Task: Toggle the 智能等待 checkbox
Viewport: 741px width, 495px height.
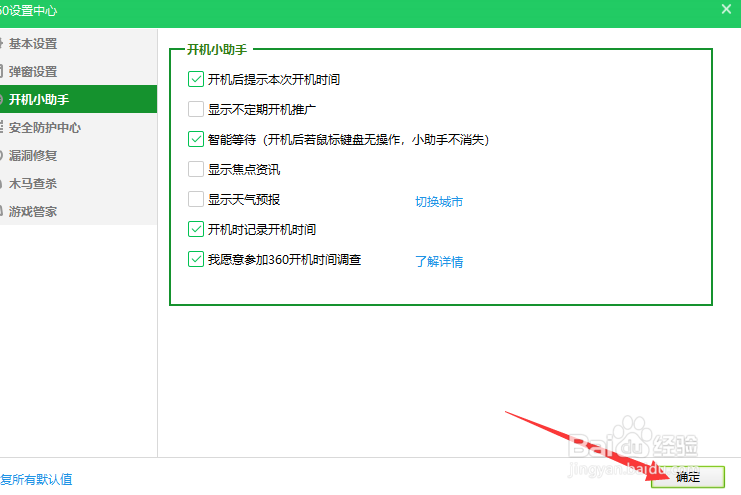Action: click(196, 139)
